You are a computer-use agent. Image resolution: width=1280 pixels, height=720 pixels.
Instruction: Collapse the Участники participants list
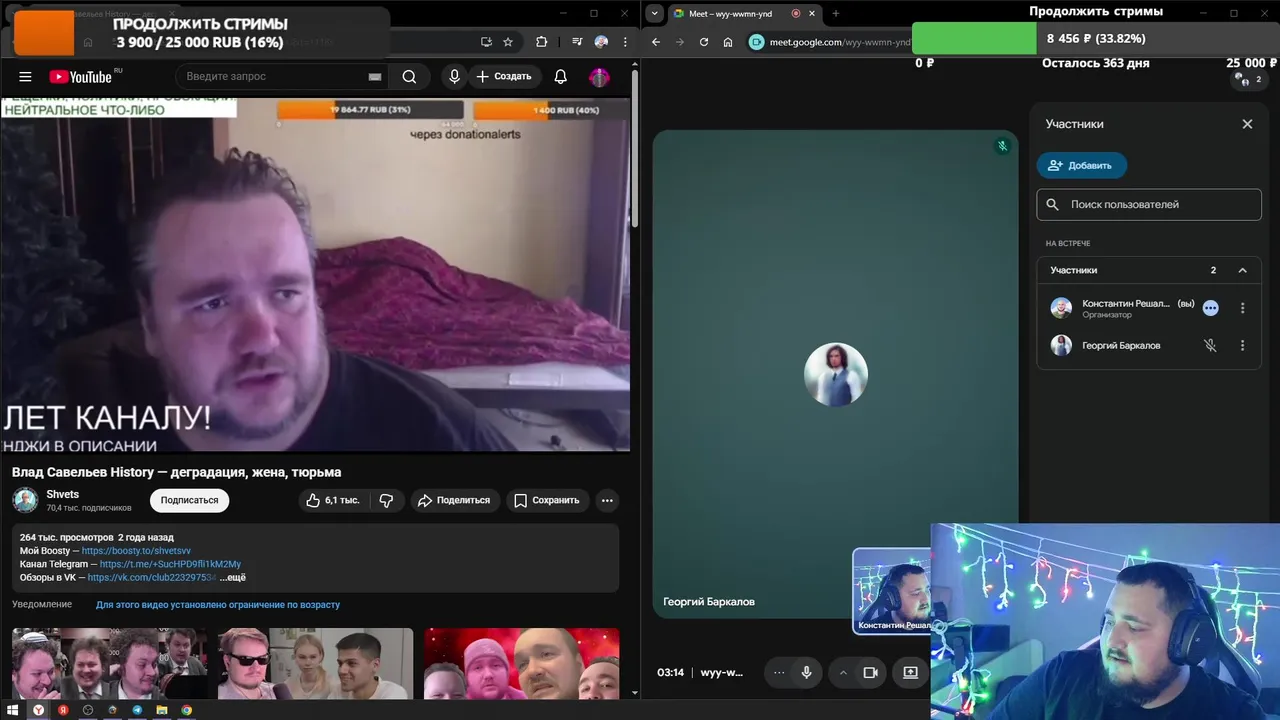(1243, 270)
